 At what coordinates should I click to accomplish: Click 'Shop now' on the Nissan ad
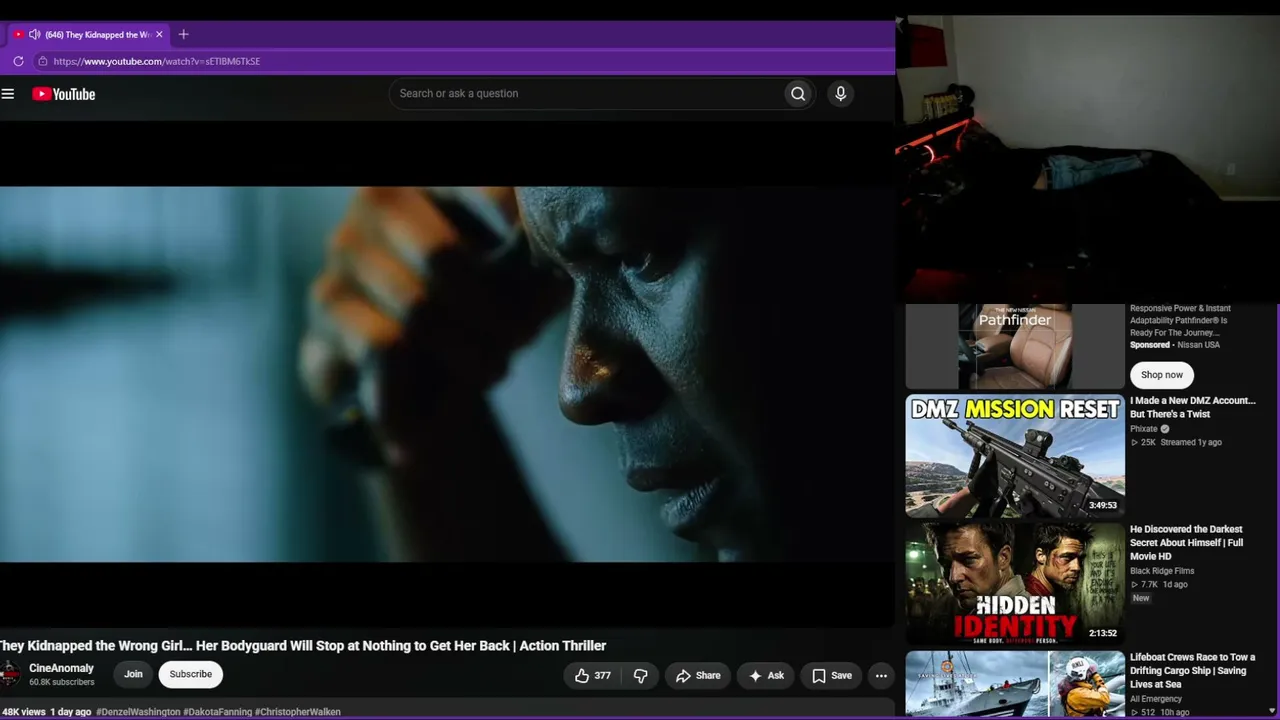coord(1162,375)
